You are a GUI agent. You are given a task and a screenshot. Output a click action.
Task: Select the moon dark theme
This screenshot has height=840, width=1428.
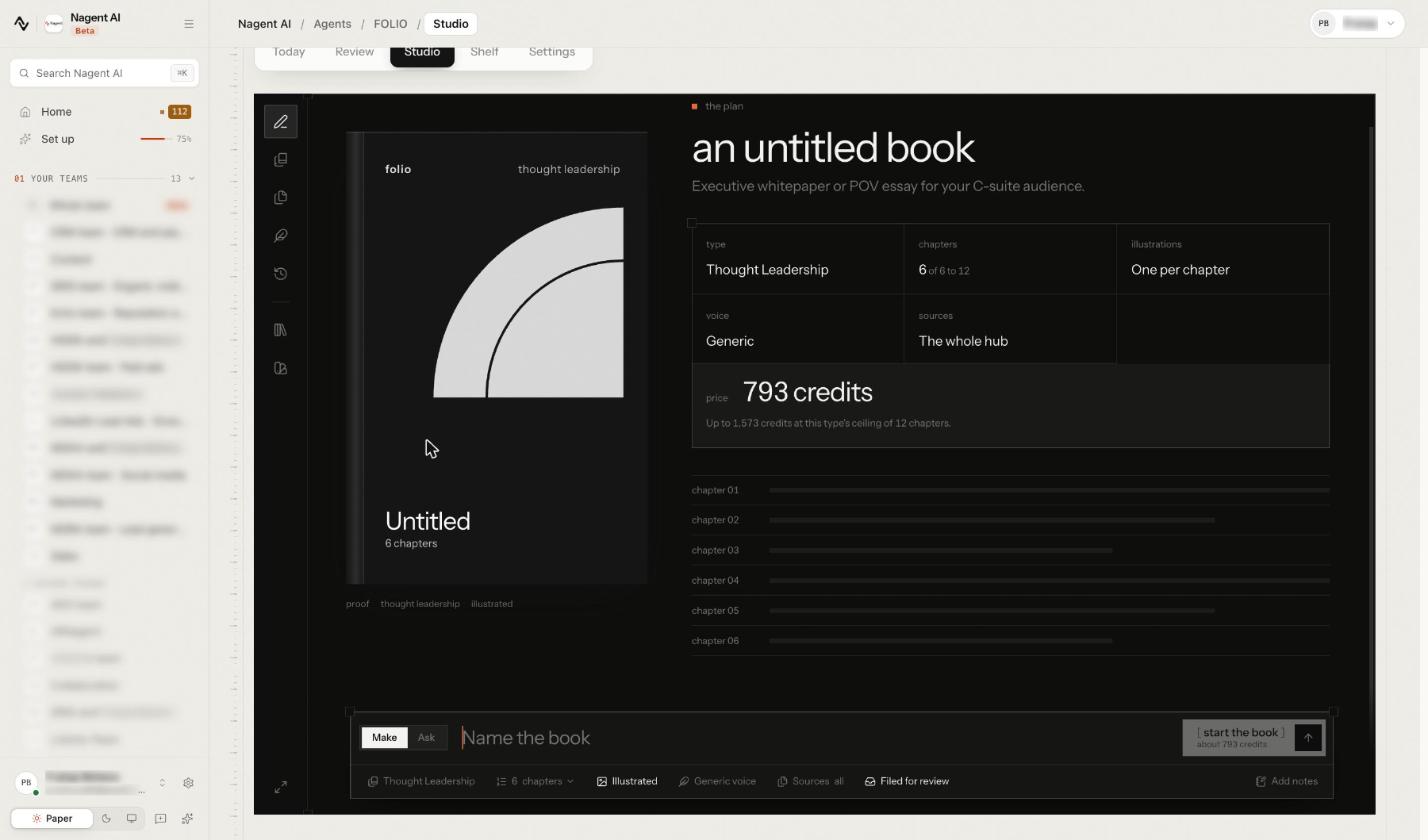pyautogui.click(x=106, y=818)
